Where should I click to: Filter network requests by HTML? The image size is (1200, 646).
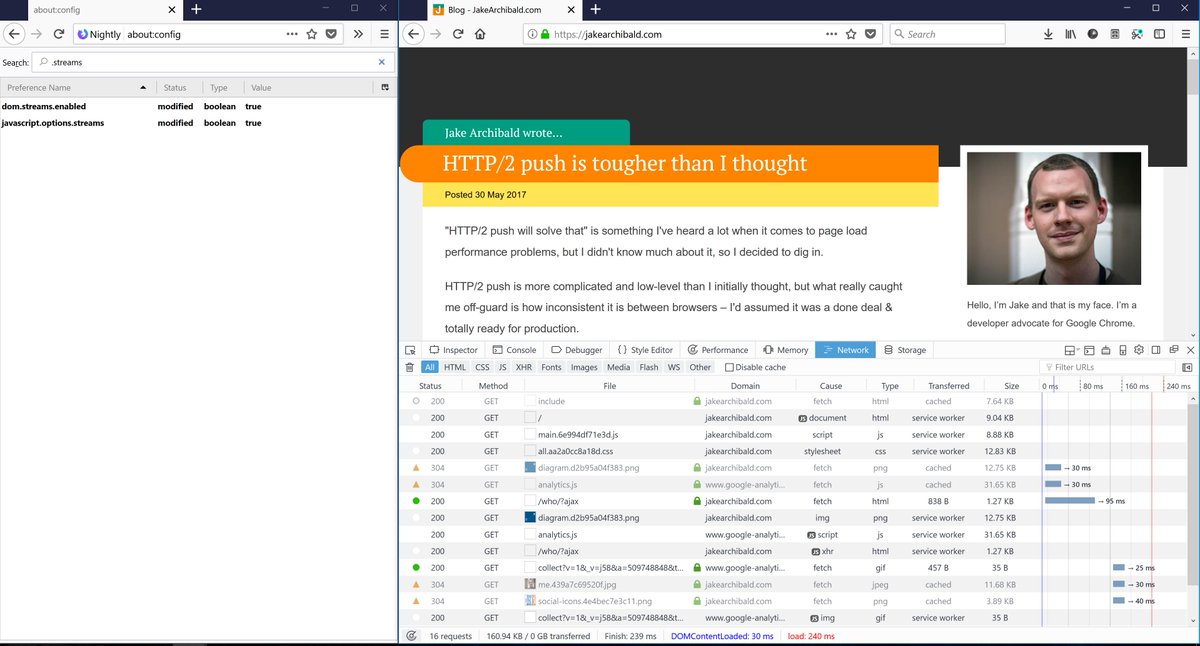click(x=455, y=367)
